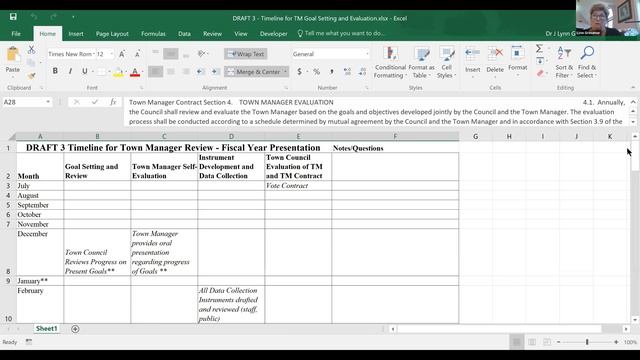Insert cells using Insert button

pos(473,61)
